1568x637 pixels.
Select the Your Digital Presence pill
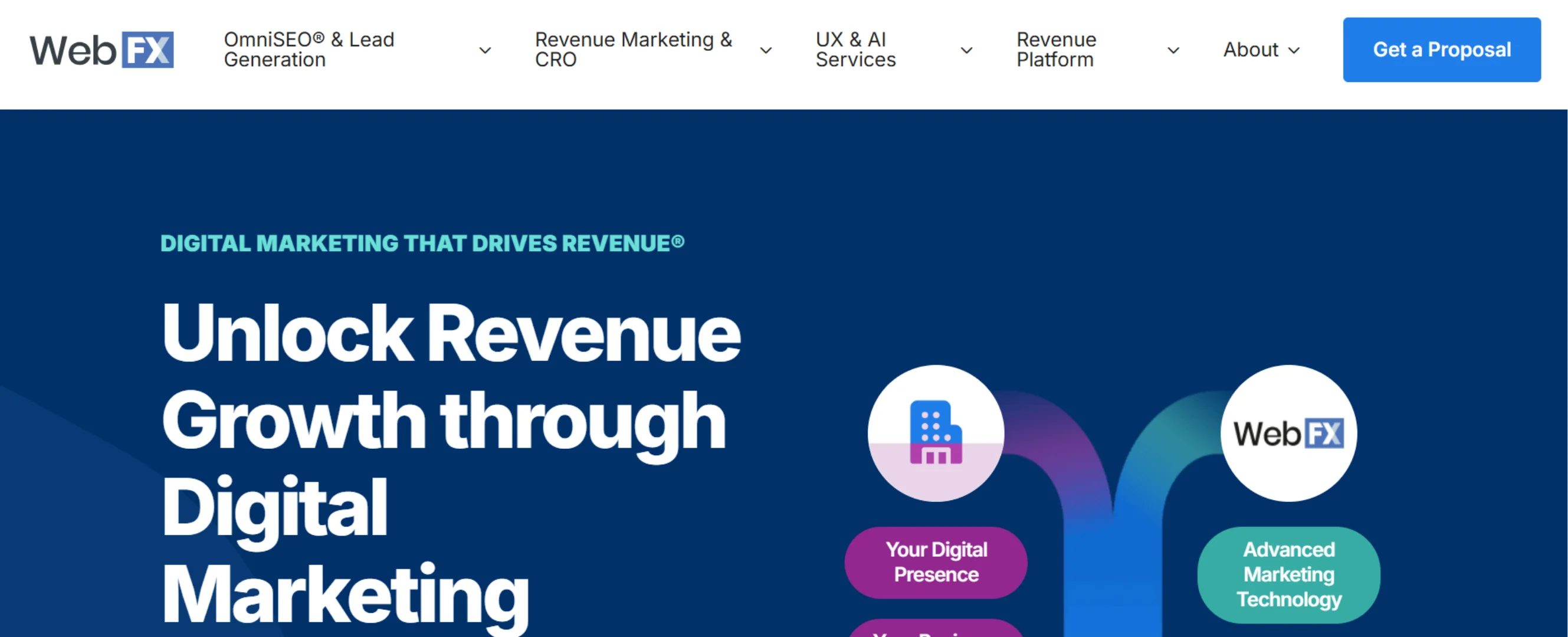point(936,562)
